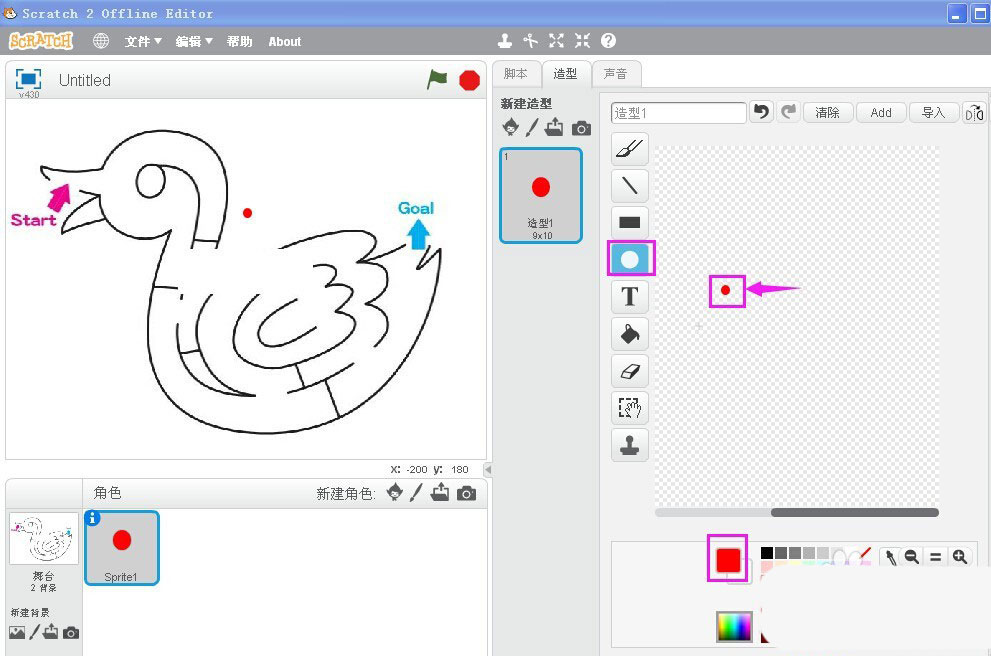Activate the Stamp duplicate tool
This screenshot has height=656, width=991.
(x=629, y=445)
